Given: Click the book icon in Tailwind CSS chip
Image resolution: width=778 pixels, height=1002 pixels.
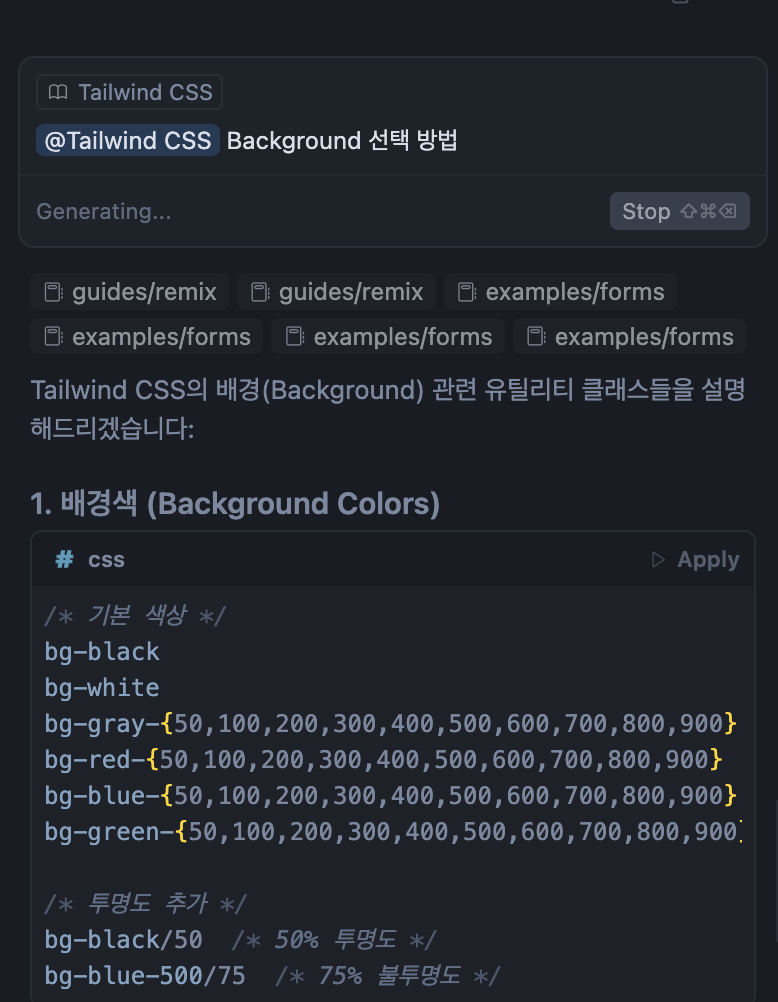Looking at the screenshot, I should 58,92.
